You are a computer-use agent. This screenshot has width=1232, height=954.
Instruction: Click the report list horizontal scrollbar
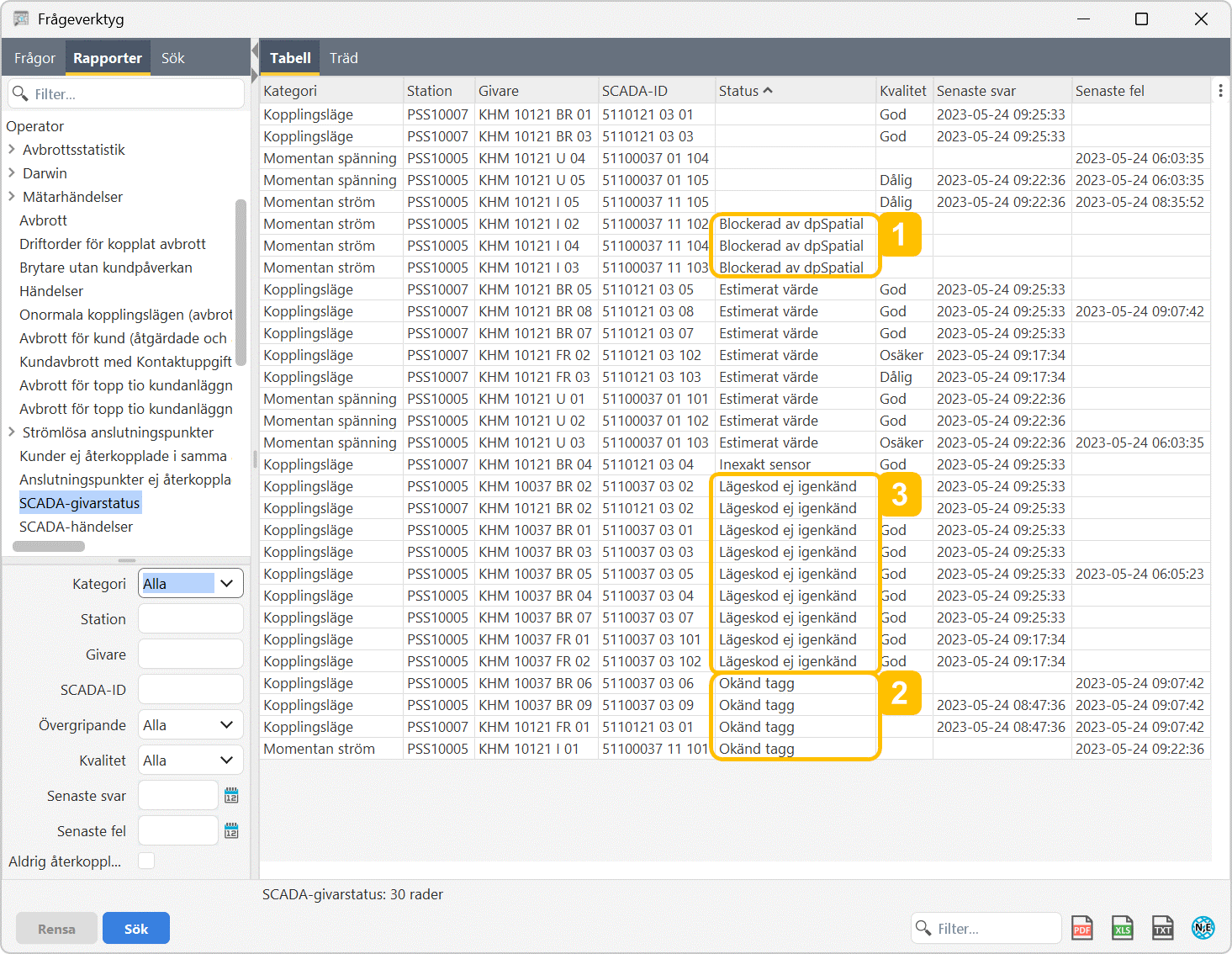(49, 546)
